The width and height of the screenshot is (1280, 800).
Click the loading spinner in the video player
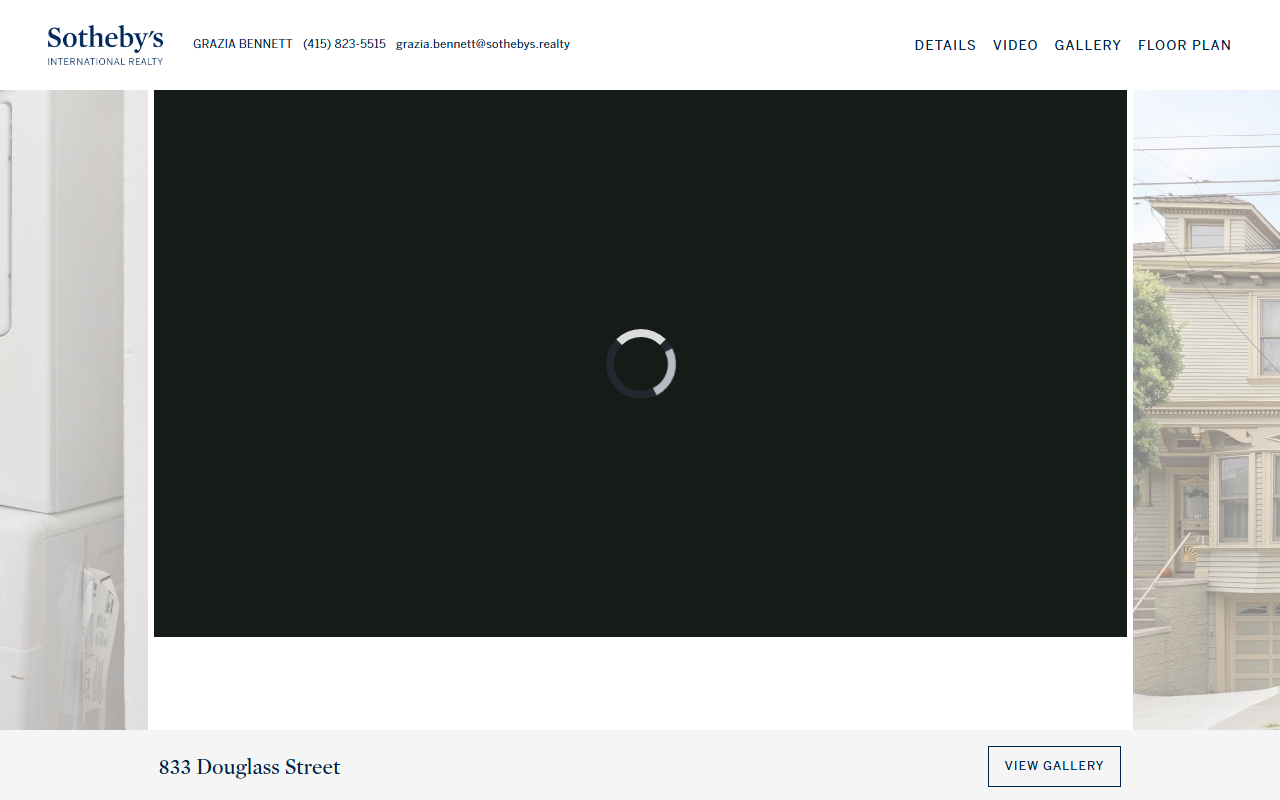641,364
